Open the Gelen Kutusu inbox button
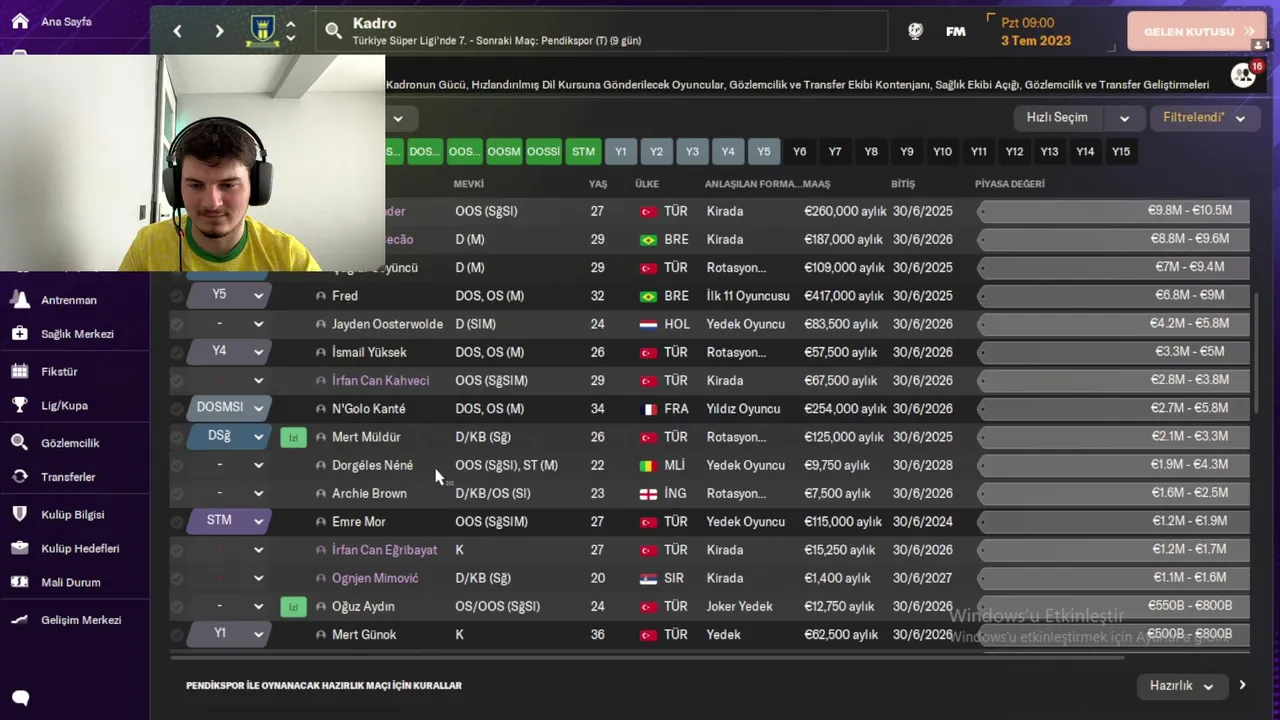Viewport: 1280px width, 720px height. (1196, 32)
